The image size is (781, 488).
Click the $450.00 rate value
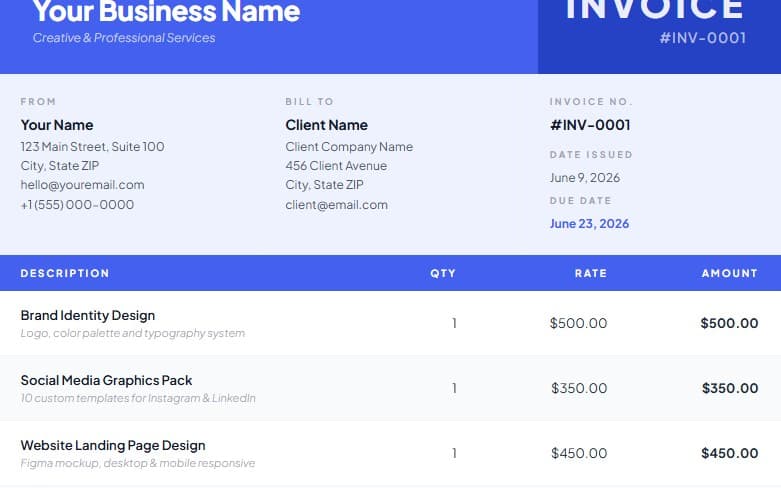pos(579,453)
